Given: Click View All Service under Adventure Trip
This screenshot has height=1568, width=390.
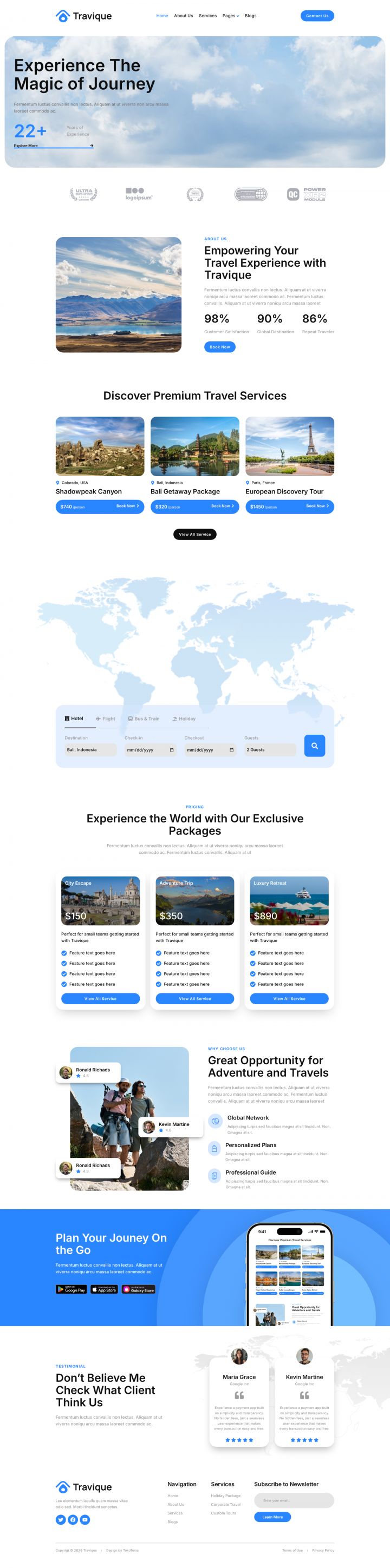Looking at the screenshot, I should coord(195,999).
